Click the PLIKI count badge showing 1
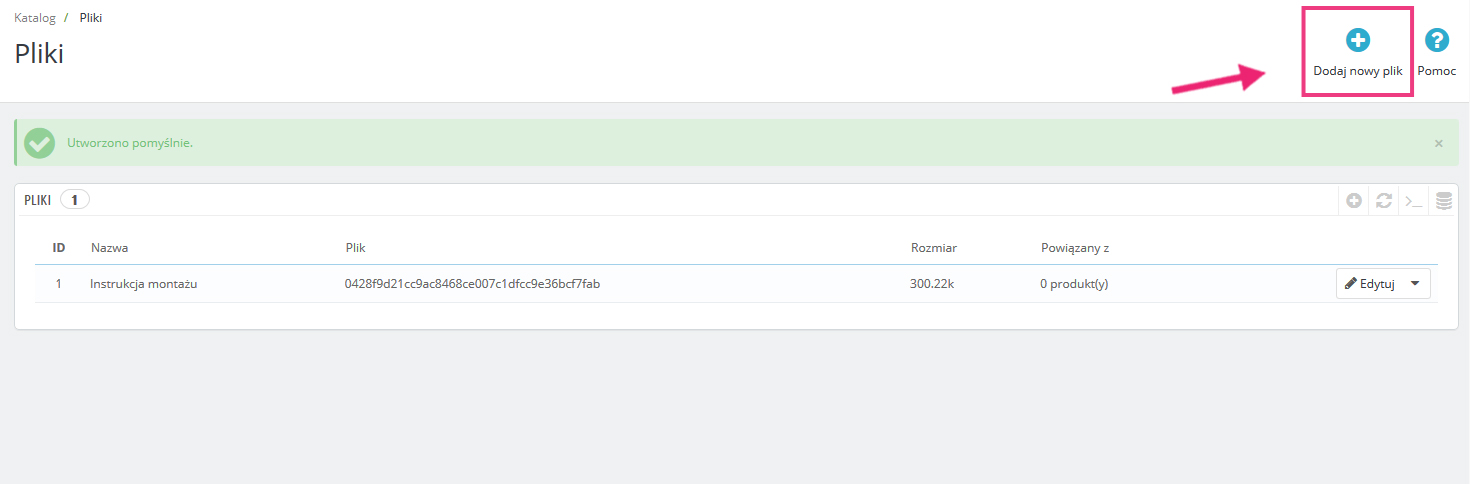The image size is (1470, 484). (x=75, y=200)
